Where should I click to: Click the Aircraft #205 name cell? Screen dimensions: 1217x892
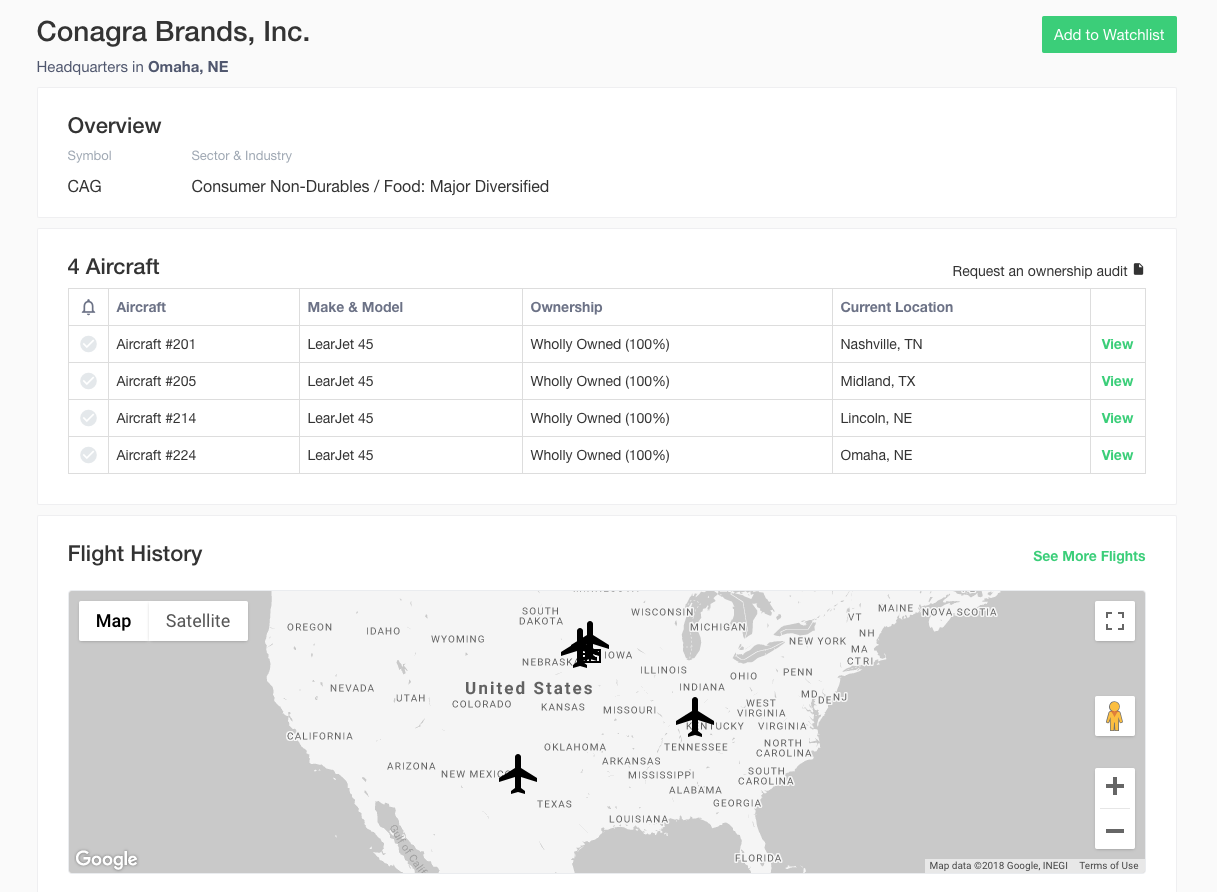204,381
